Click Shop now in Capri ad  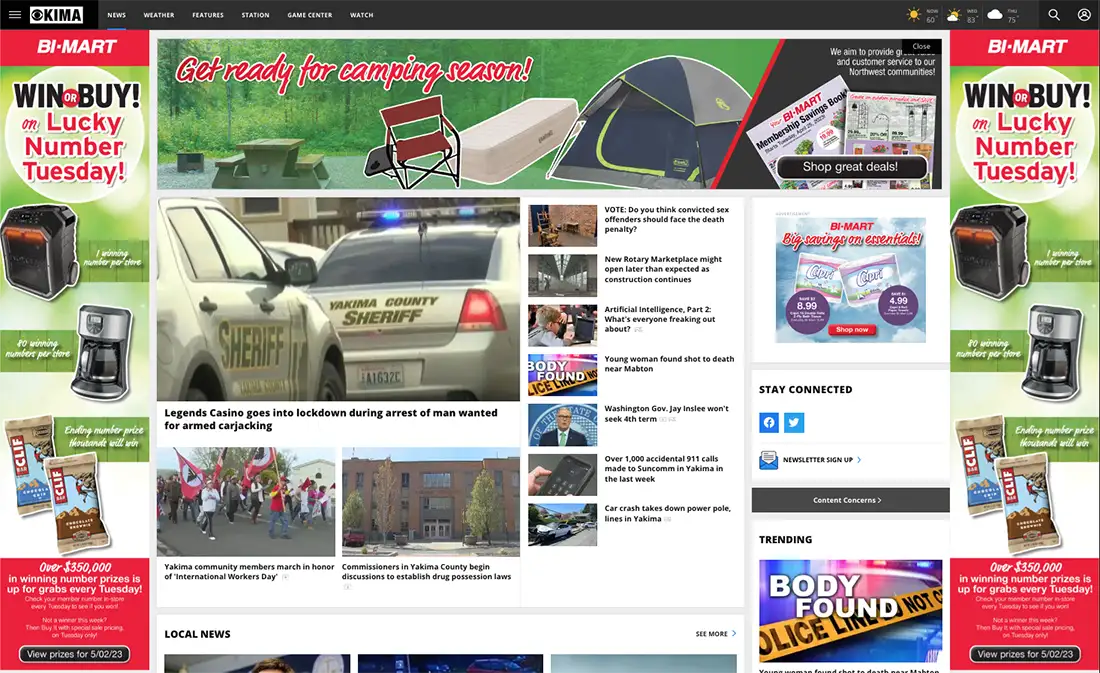pyautogui.click(x=852, y=329)
